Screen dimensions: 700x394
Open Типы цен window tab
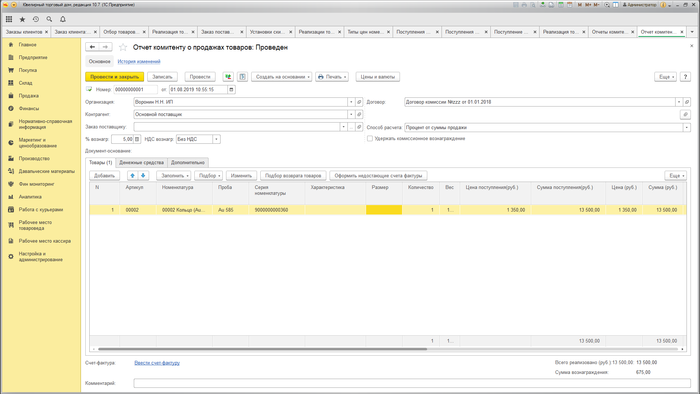[x=366, y=32]
